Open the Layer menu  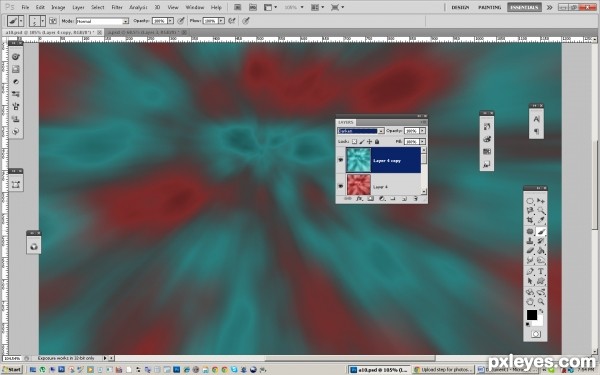click(78, 7)
